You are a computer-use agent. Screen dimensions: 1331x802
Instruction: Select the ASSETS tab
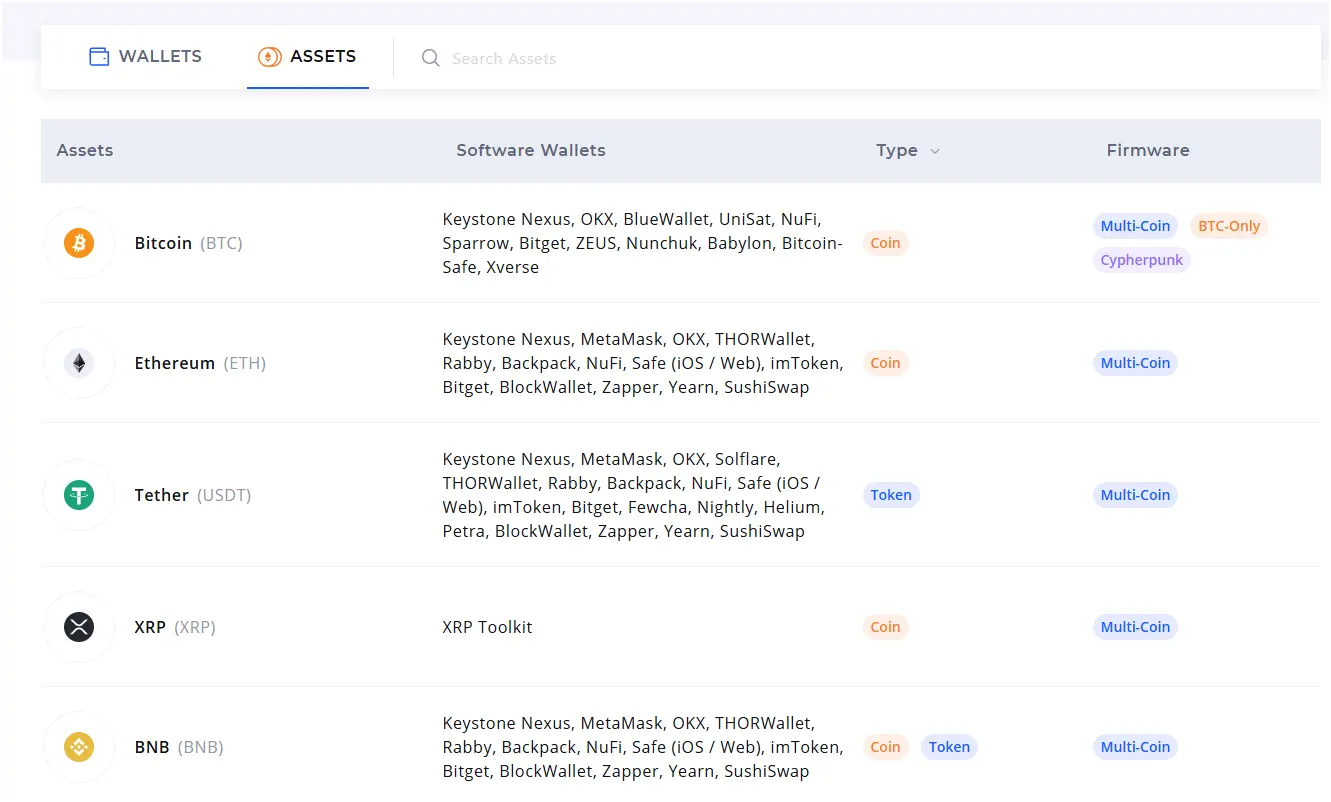tap(307, 57)
